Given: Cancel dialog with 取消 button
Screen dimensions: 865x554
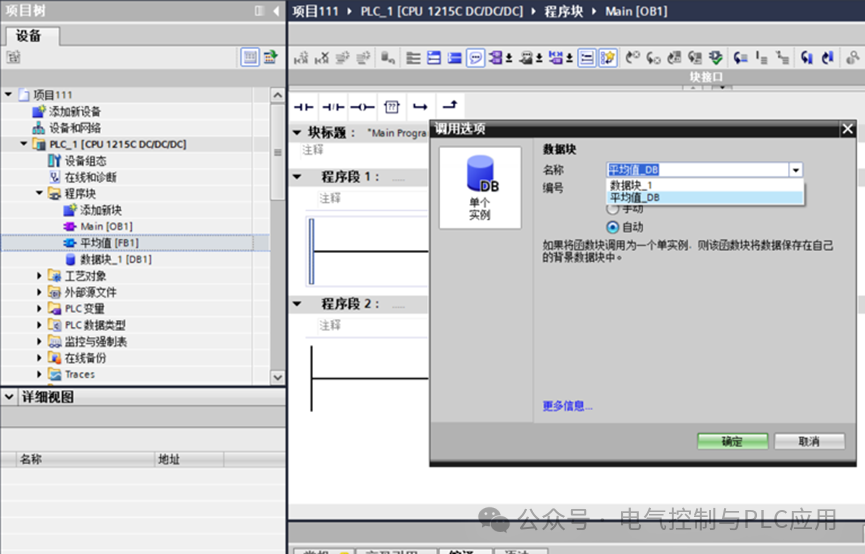Looking at the screenshot, I should click(809, 441).
